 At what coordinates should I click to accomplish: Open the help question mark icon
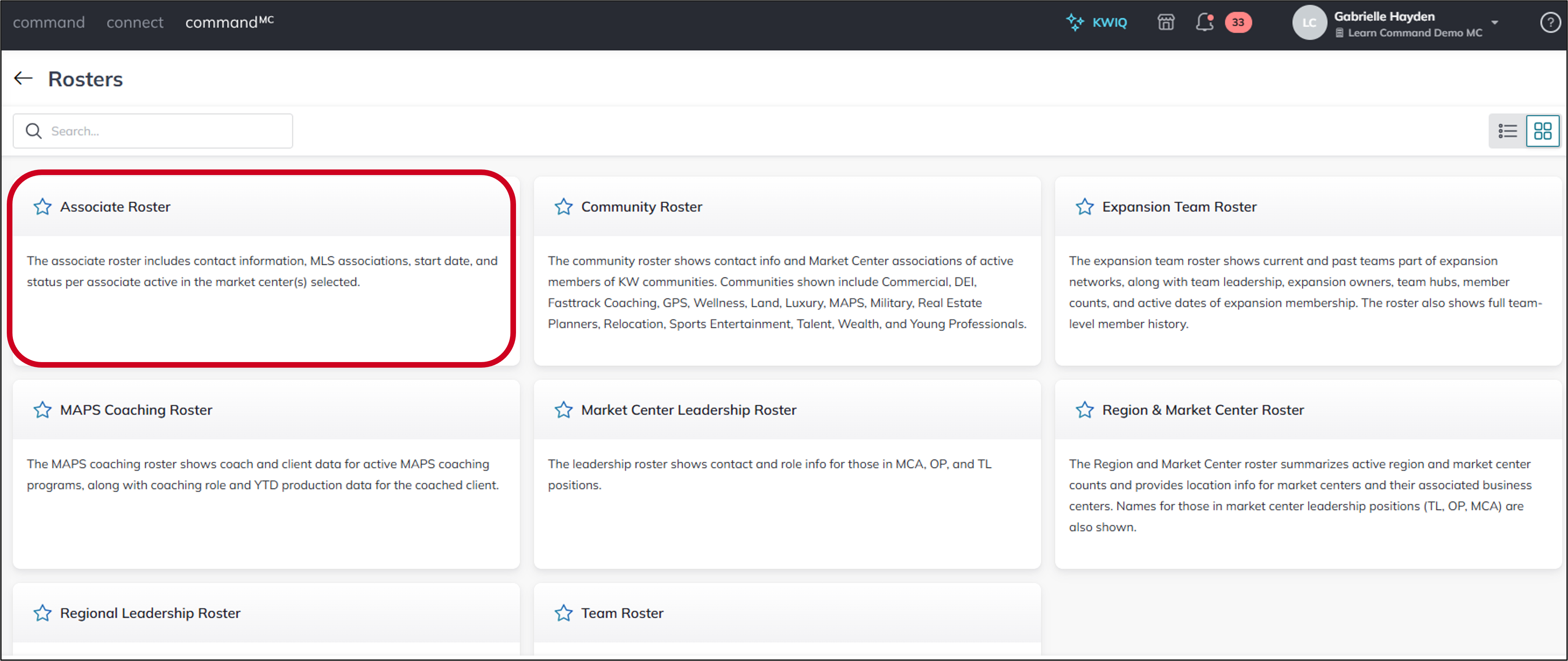pos(1550,22)
